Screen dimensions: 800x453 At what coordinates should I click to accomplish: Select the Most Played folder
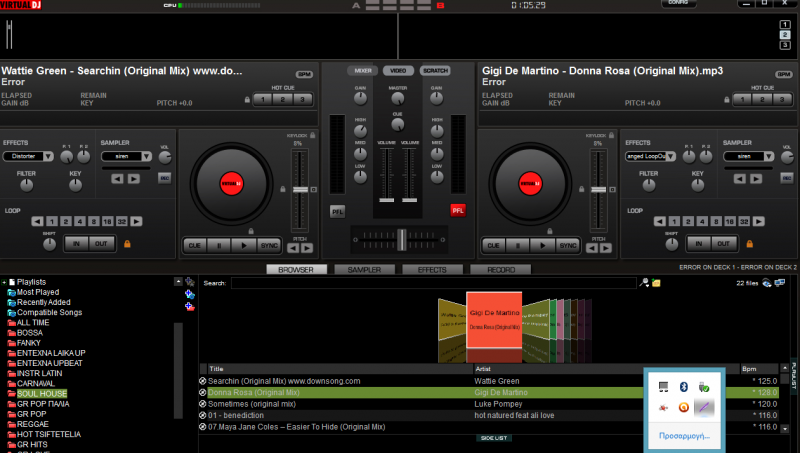(x=38, y=292)
